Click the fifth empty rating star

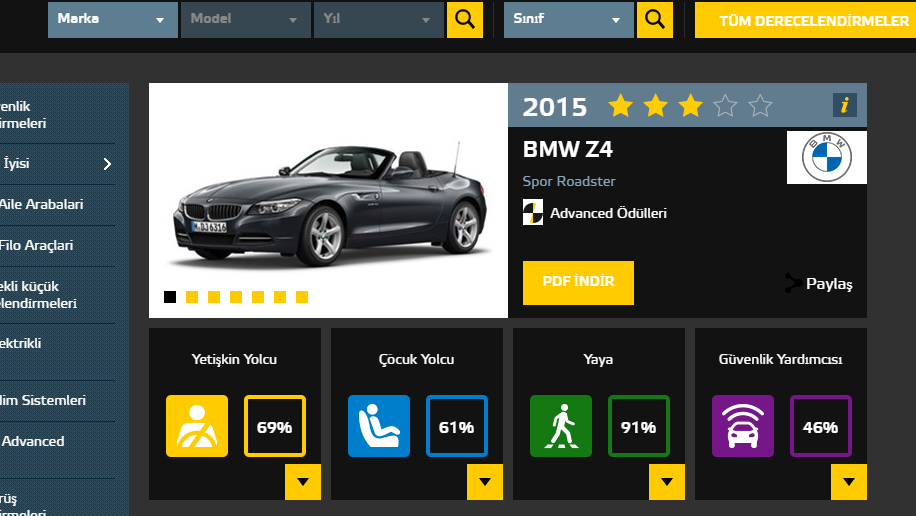pos(761,106)
